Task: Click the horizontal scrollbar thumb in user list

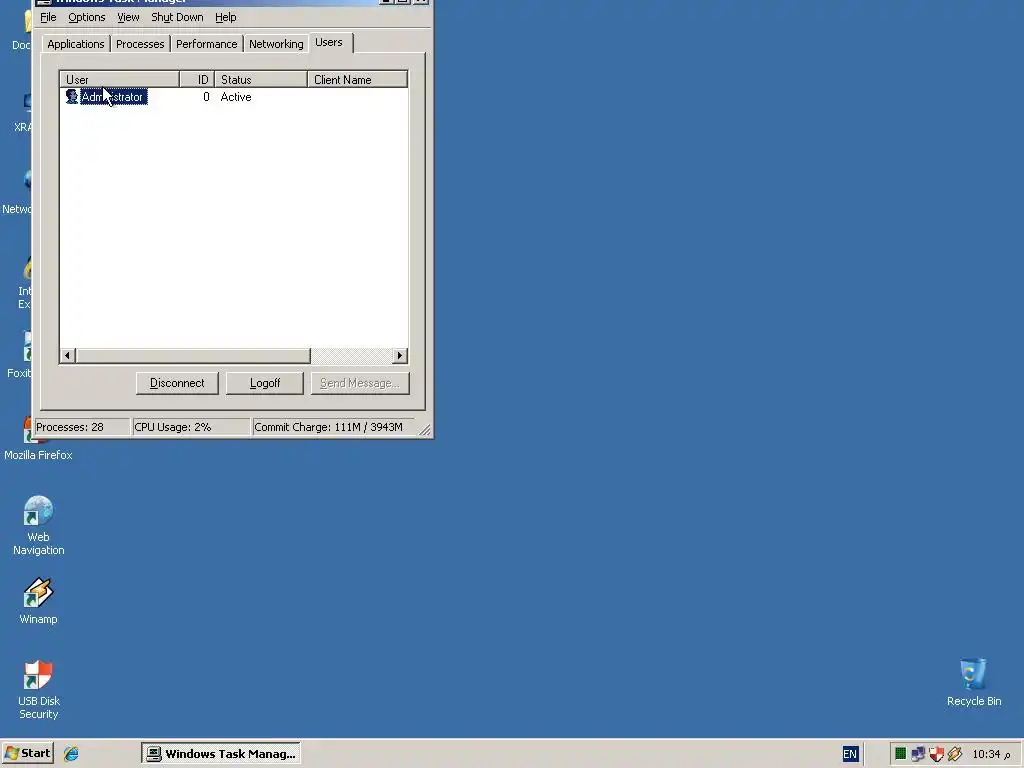Action: click(x=193, y=356)
